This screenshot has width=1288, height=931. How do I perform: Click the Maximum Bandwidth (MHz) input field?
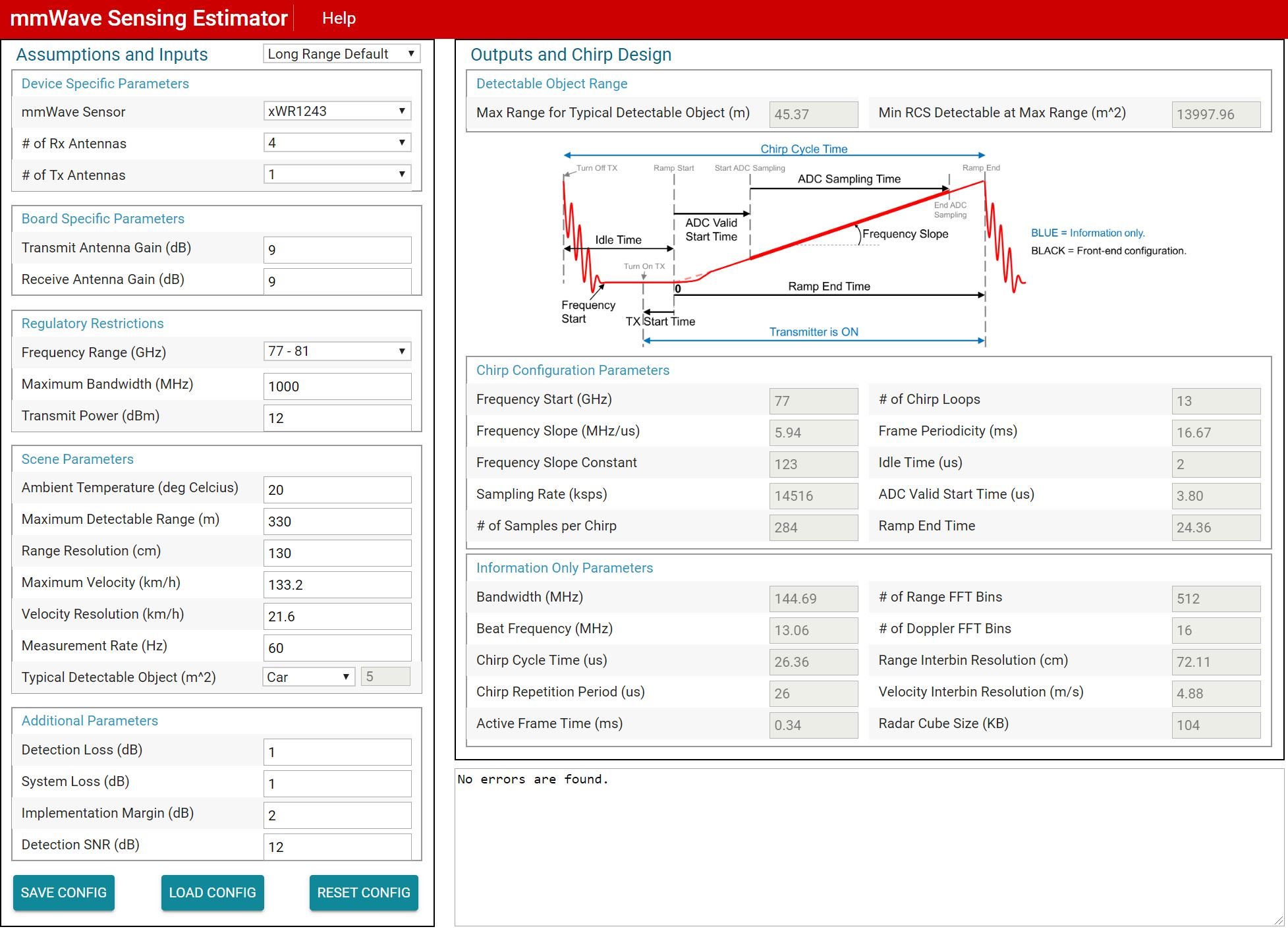[x=337, y=386]
